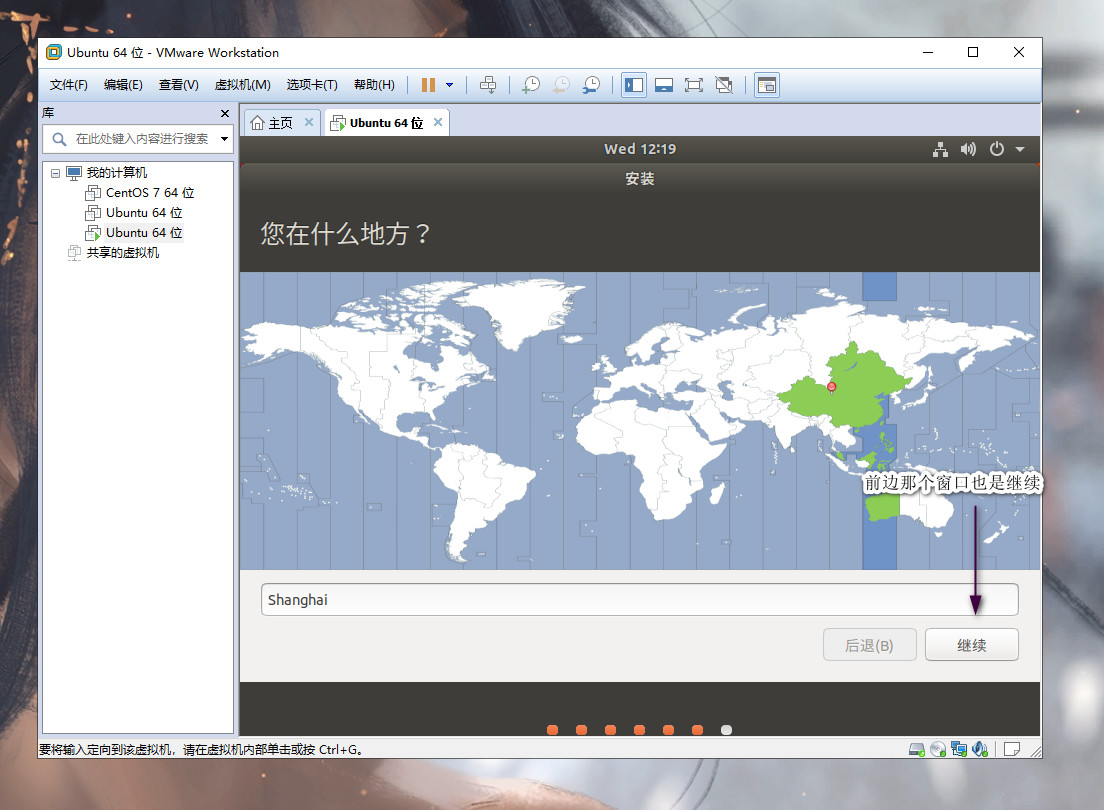Image resolution: width=1104 pixels, height=810 pixels.
Task: Close the library panel
Action: point(225,113)
